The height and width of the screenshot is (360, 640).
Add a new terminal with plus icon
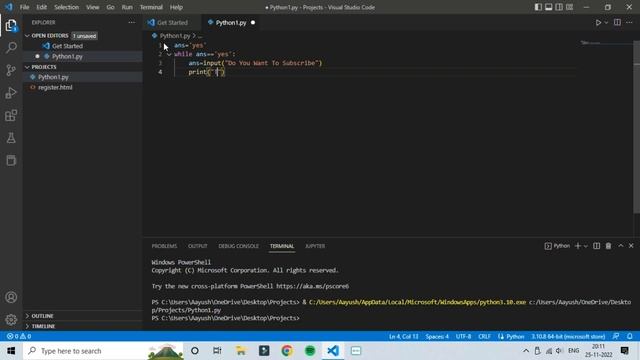[x=578, y=246]
